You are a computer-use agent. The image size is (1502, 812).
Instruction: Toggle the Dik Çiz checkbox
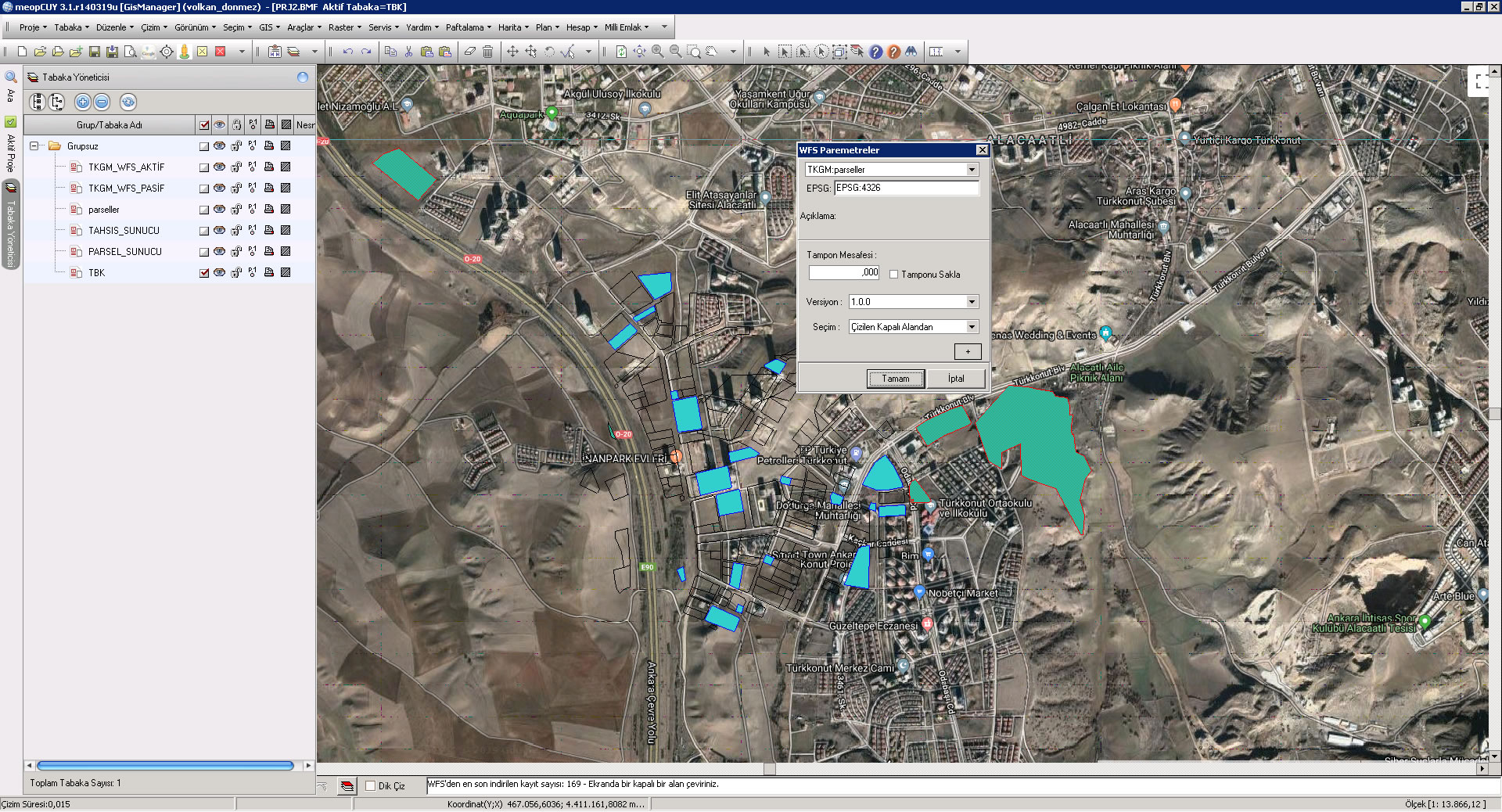pos(371,786)
